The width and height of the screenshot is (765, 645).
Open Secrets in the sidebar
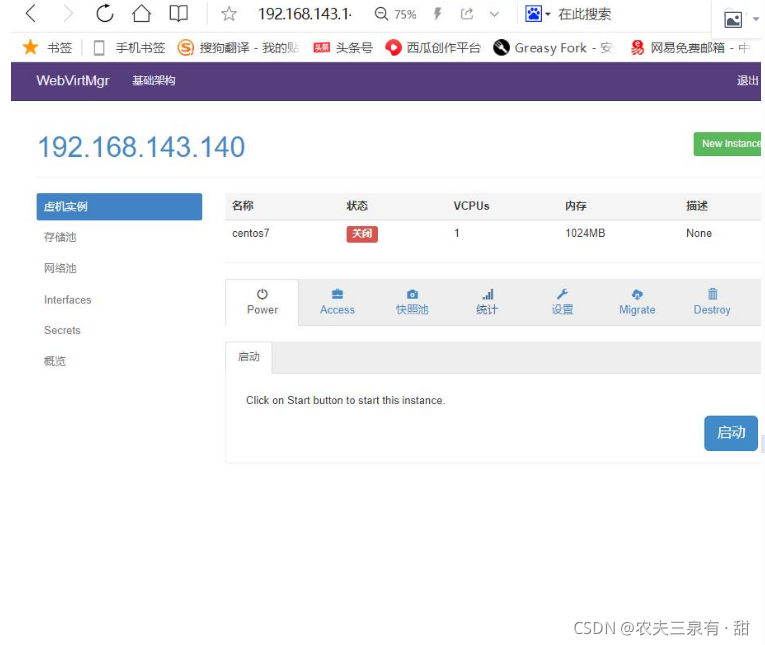(62, 330)
